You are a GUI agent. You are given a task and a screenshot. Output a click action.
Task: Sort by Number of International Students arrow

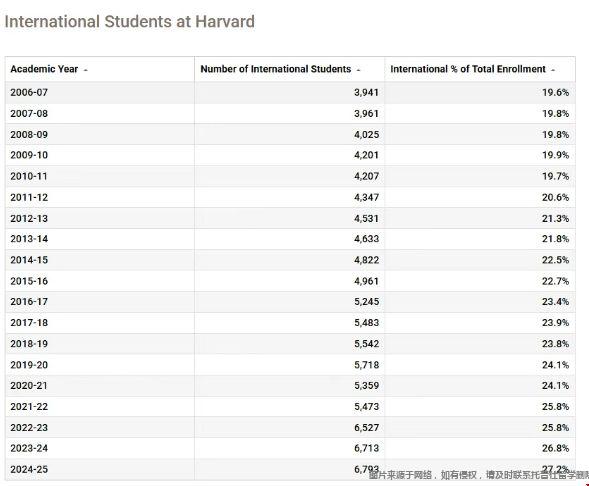pos(358,70)
